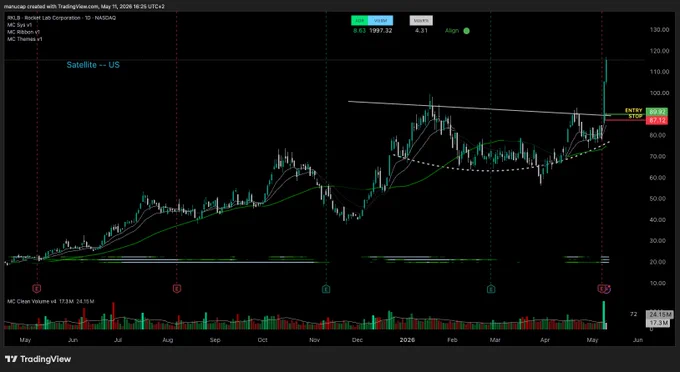Click the green earnings marker in November
Screen dimensions: 680x372
click(326, 288)
